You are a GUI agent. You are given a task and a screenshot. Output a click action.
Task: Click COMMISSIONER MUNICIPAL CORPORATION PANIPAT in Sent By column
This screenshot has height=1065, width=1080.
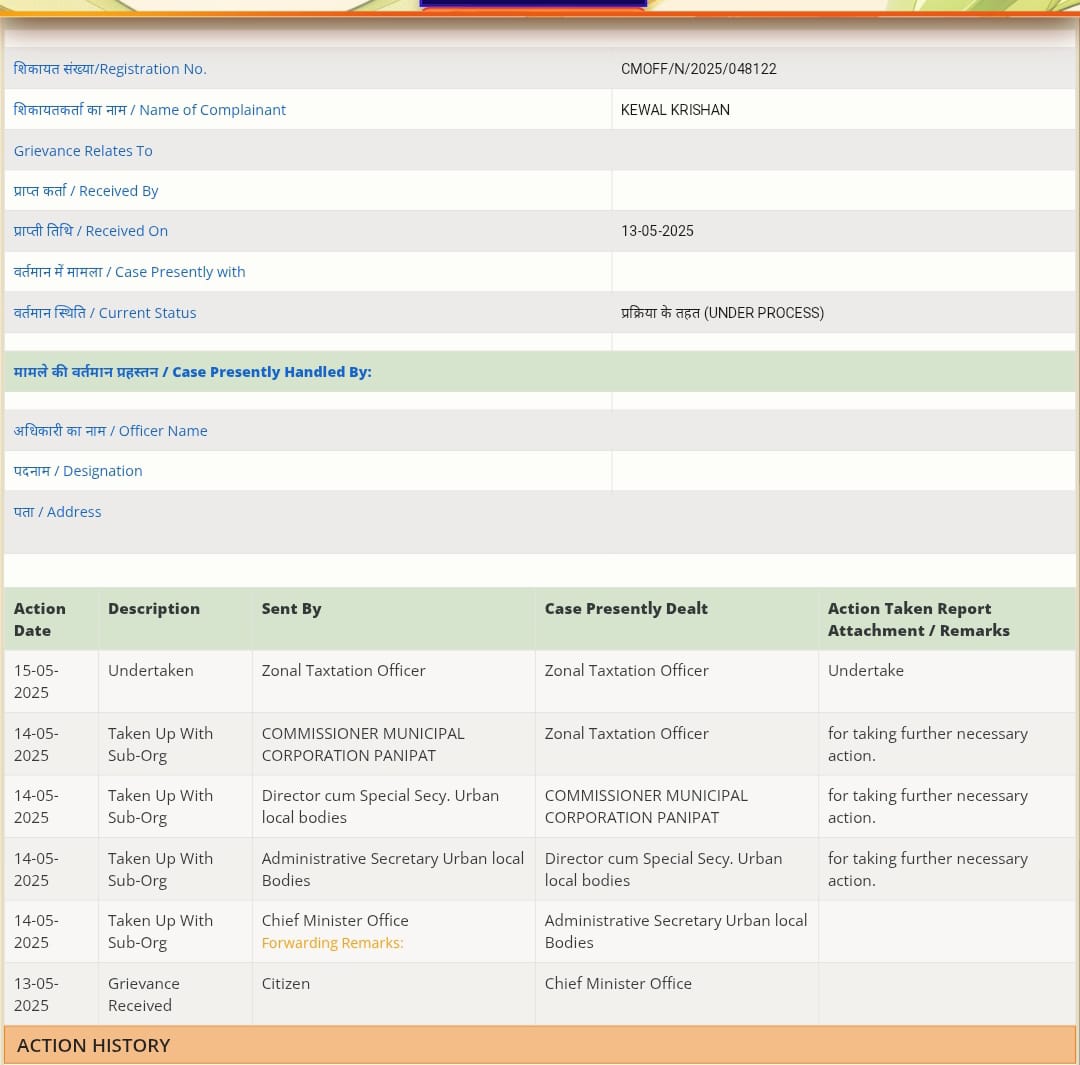click(363, 745)
